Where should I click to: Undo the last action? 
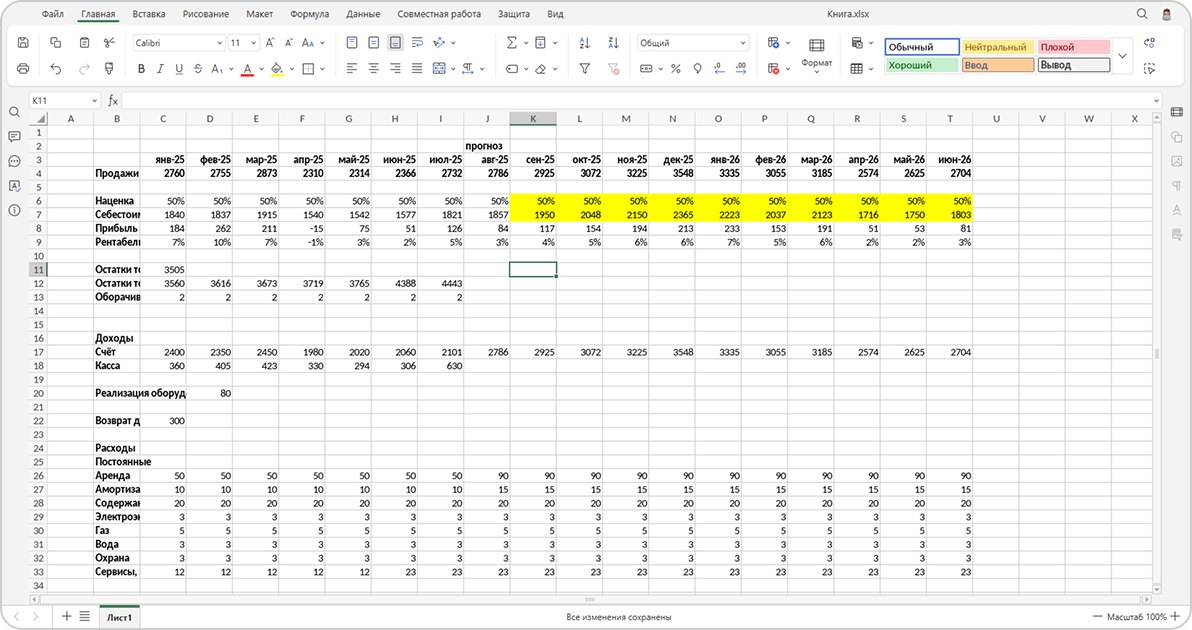55,68
